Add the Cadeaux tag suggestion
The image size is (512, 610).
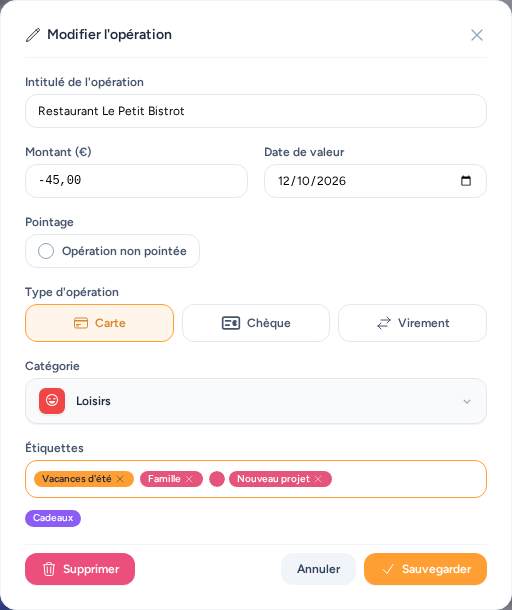[x=53, y=518]
